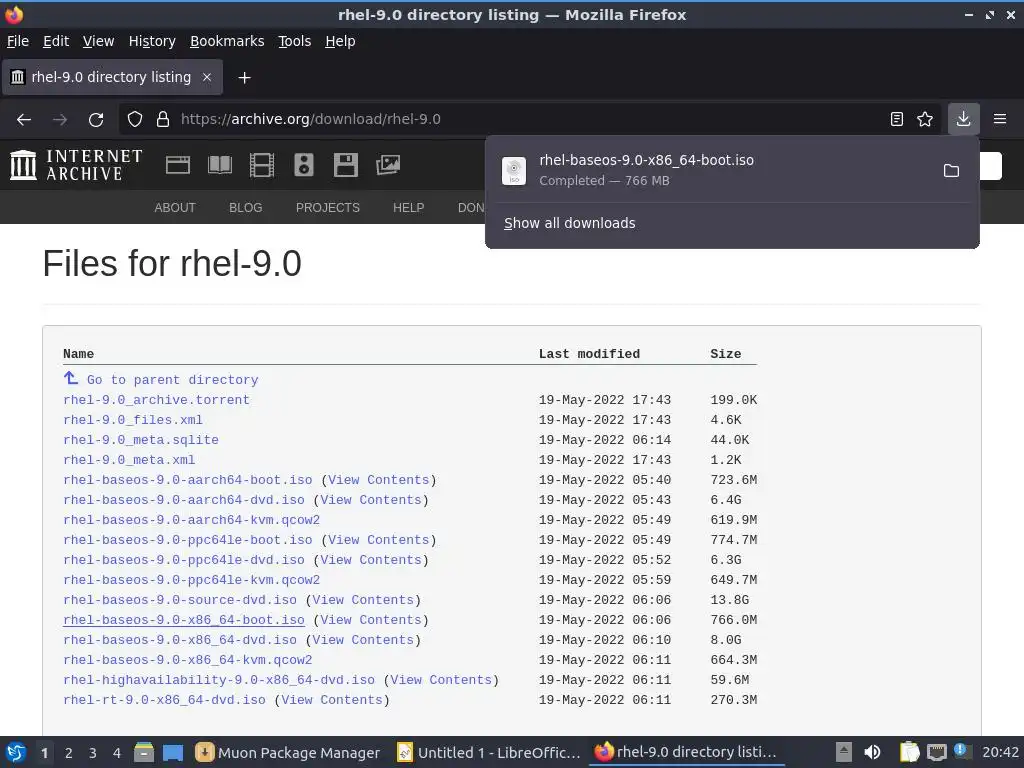Image resolution: width=1024 pixels, height=768 pixels.
Task: Click the update notification tray icon
Action: point(961,750)
